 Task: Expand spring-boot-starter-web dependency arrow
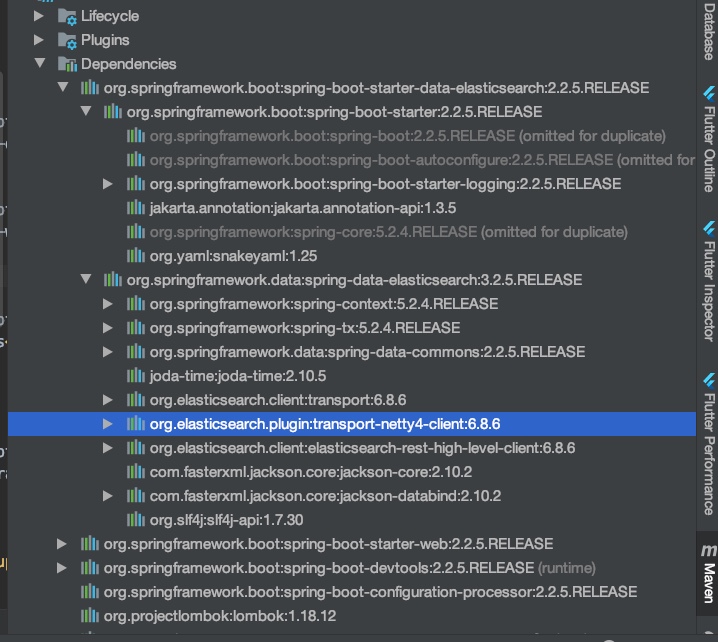point(62,544)
